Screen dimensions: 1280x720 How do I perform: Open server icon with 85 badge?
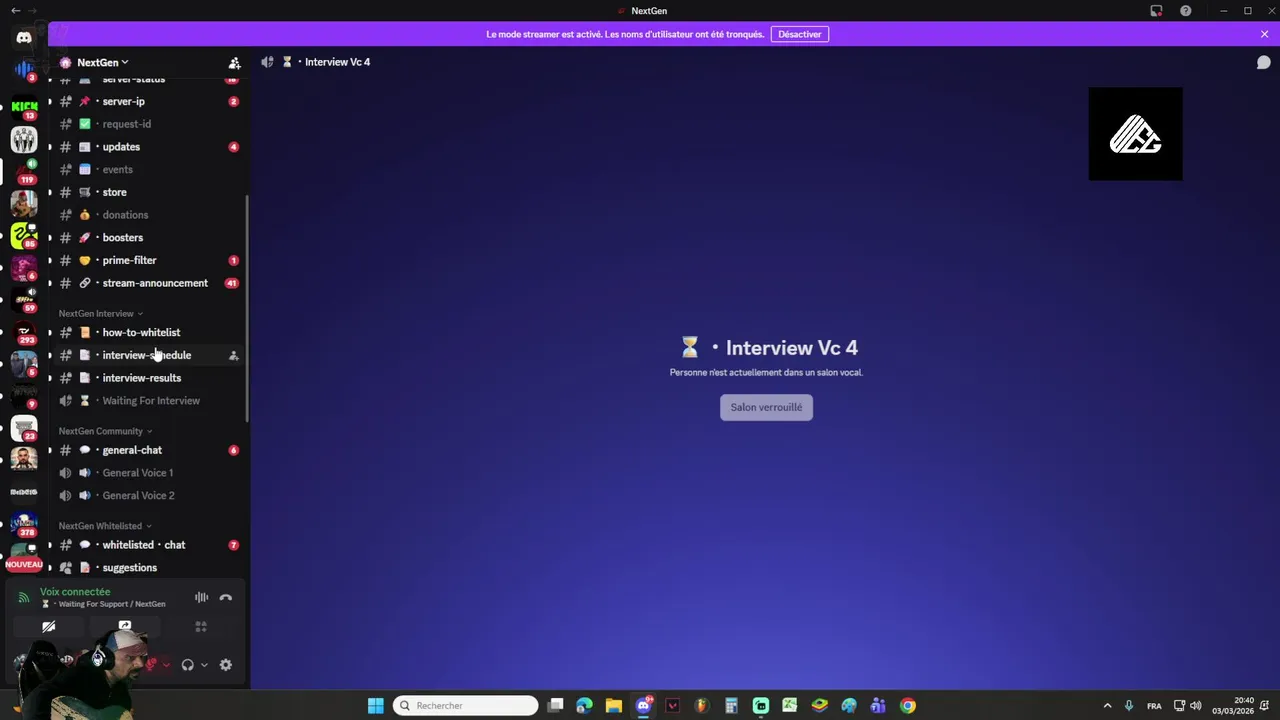(24, 235)
